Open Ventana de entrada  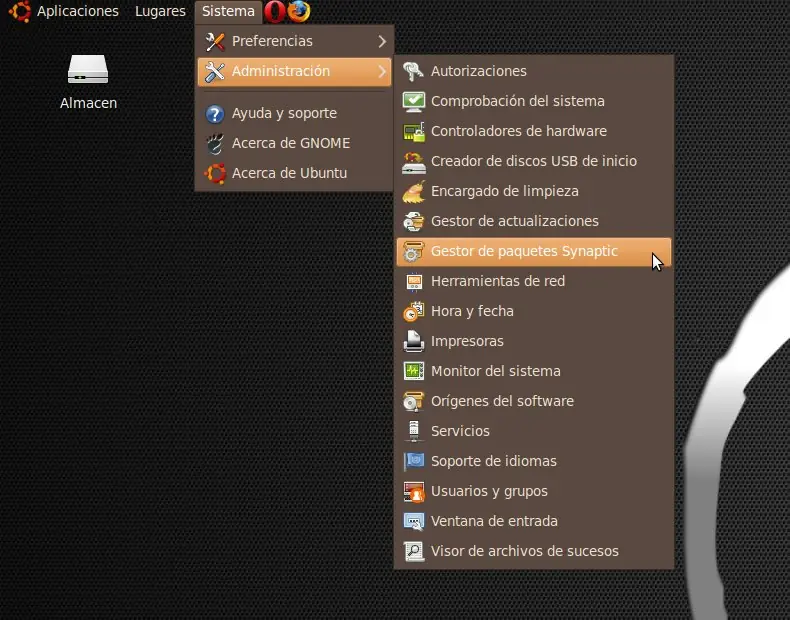[x=534, y=521]
